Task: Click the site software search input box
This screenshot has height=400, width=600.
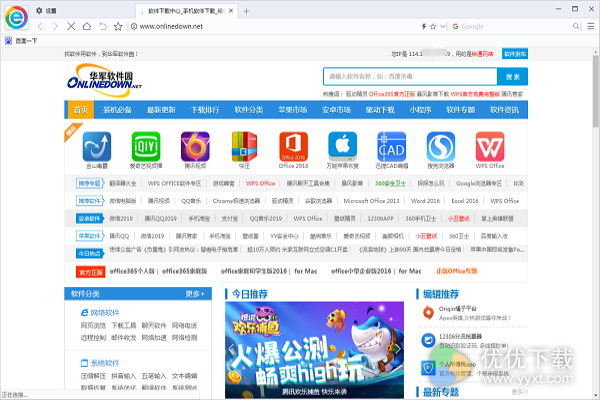Action: 410,77
